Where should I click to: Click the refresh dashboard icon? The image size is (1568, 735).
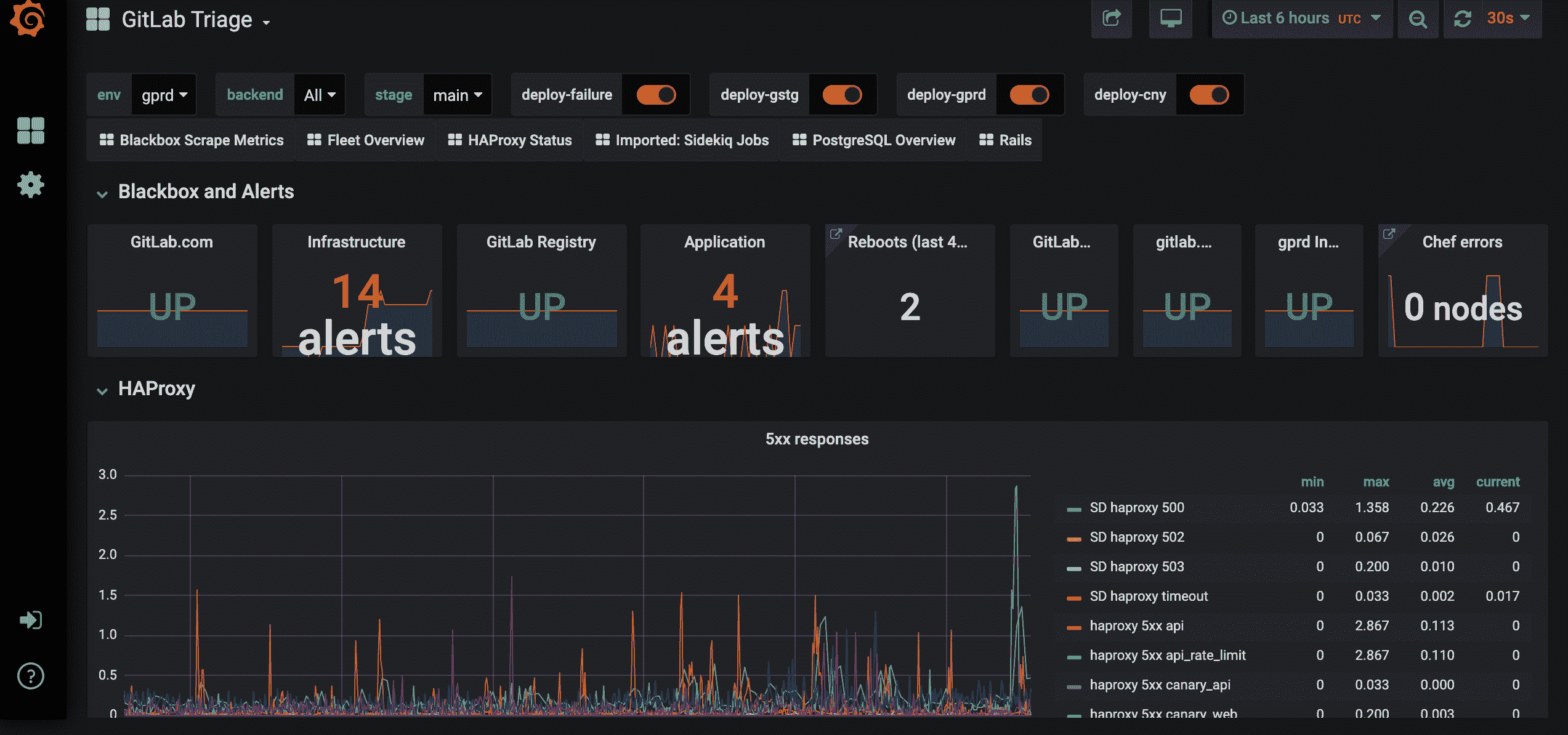(1463, 18)
